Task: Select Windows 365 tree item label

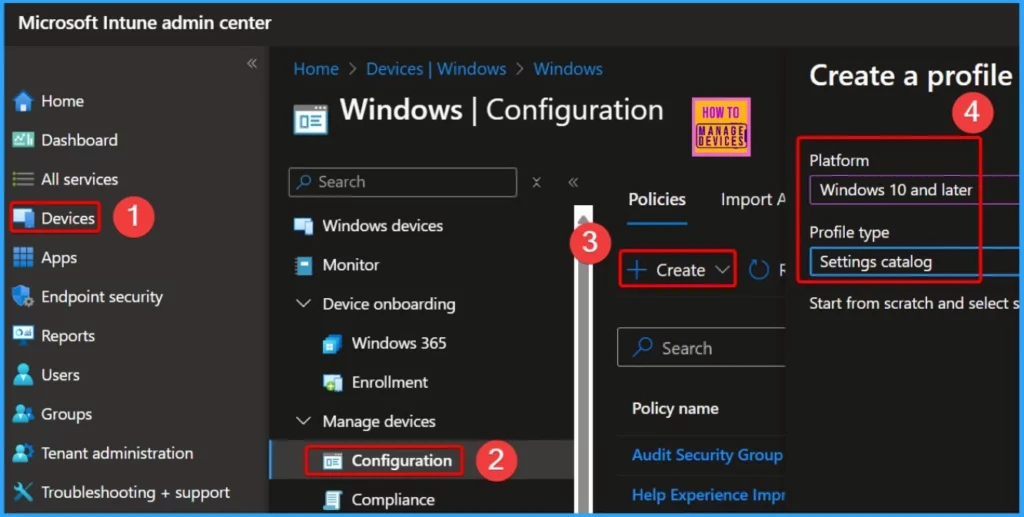Action: tap(399, 343)
